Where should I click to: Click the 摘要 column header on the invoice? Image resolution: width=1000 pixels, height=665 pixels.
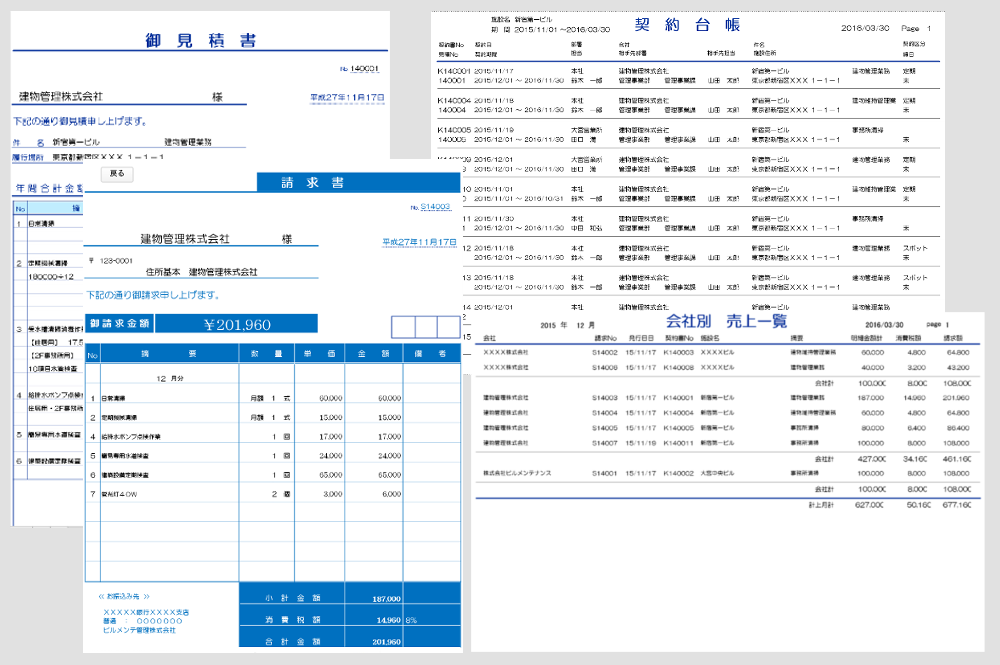pos(169,353)
